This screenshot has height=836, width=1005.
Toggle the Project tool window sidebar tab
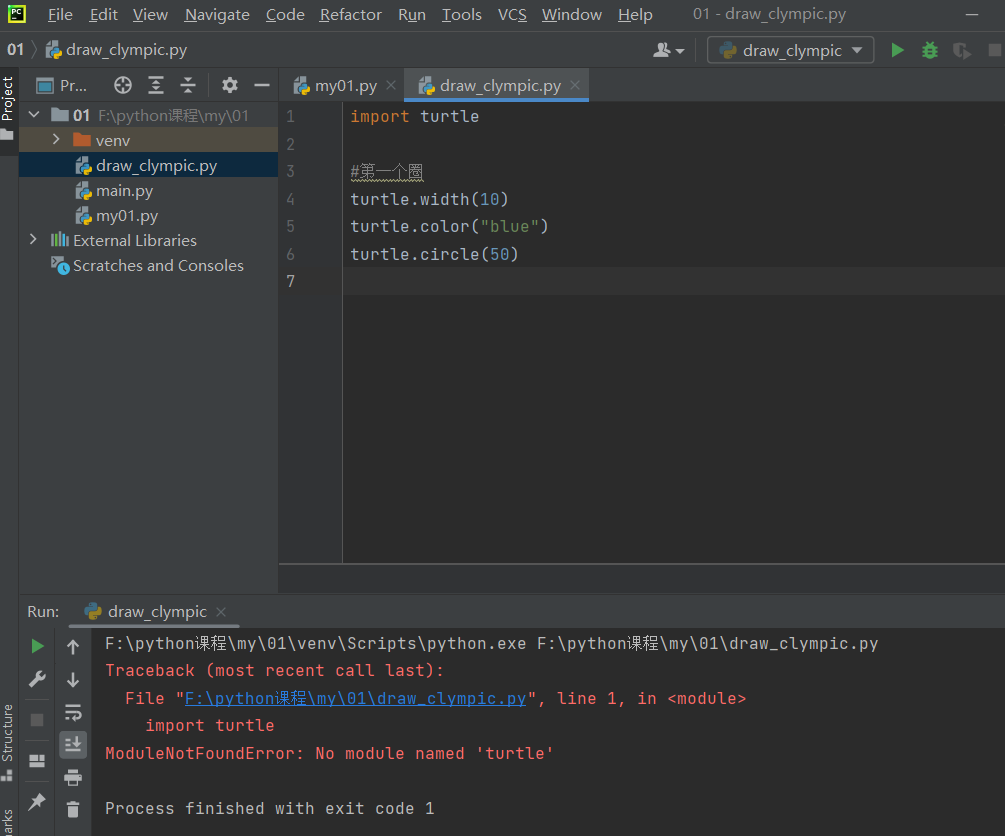(x=8, y=109)
